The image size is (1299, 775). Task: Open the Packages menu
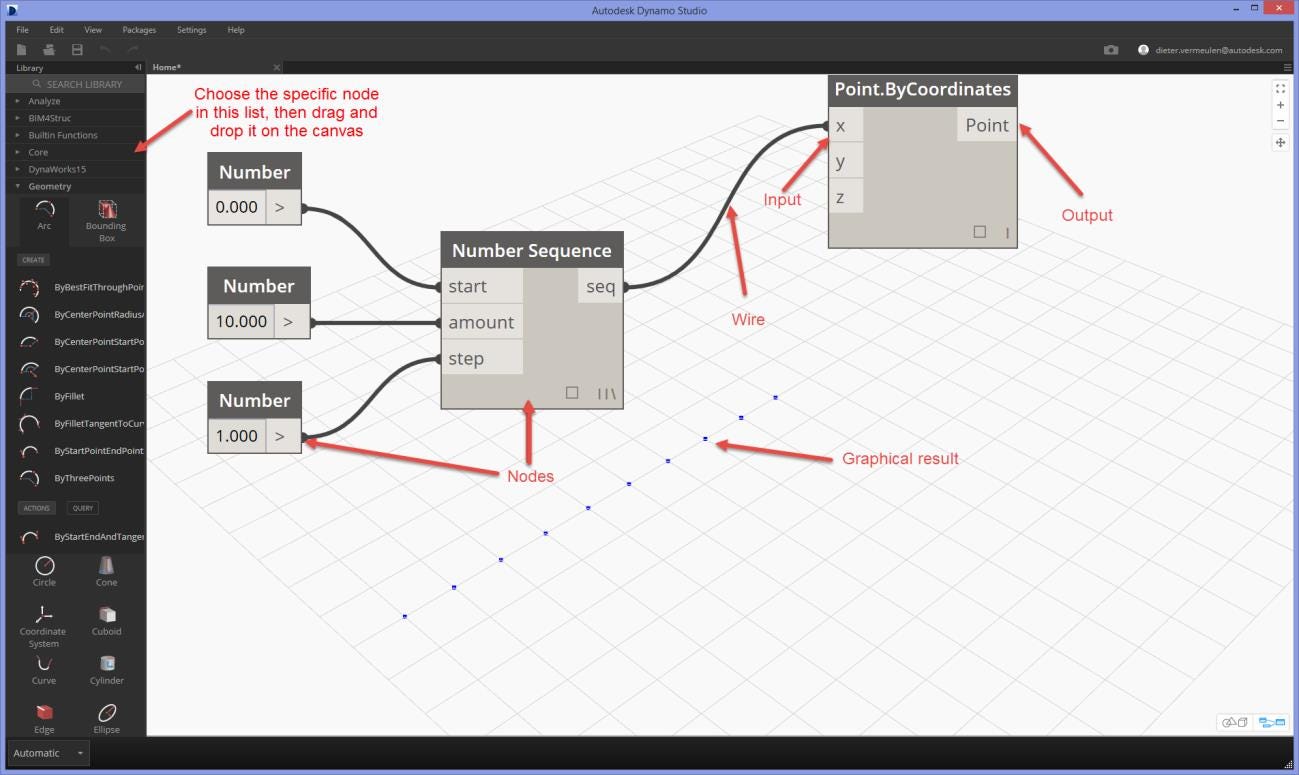[x=139, y=30]
